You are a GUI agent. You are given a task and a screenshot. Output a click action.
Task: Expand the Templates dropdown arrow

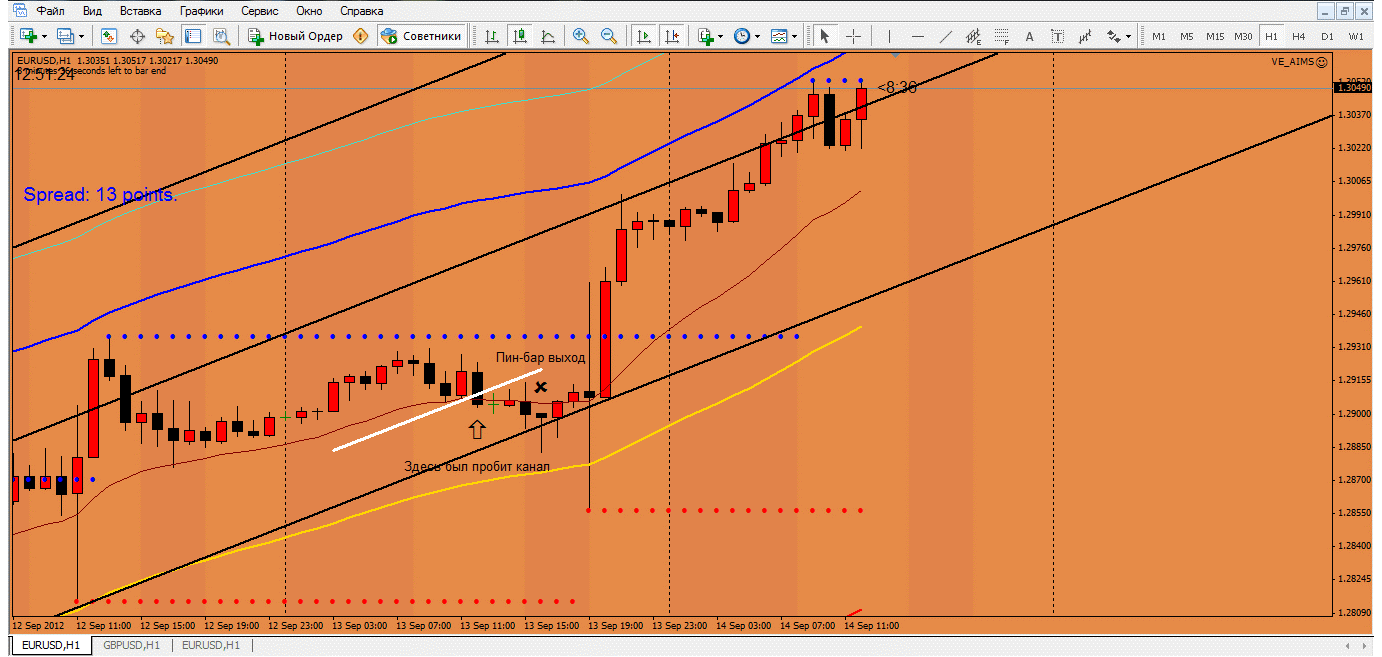(x=794, y=36)
